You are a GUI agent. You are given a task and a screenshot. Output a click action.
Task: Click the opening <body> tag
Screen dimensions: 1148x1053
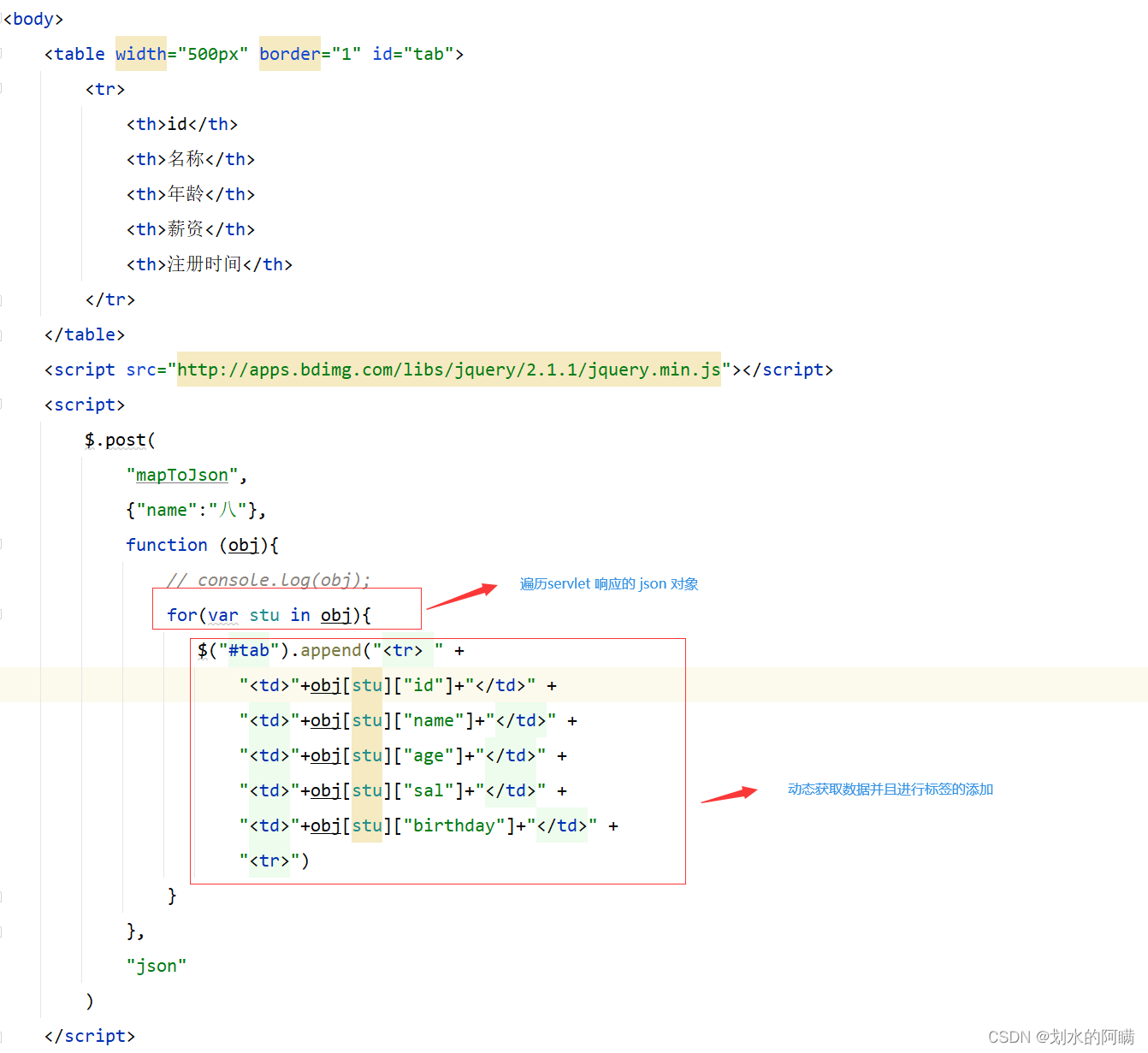[x=33, y=19]
